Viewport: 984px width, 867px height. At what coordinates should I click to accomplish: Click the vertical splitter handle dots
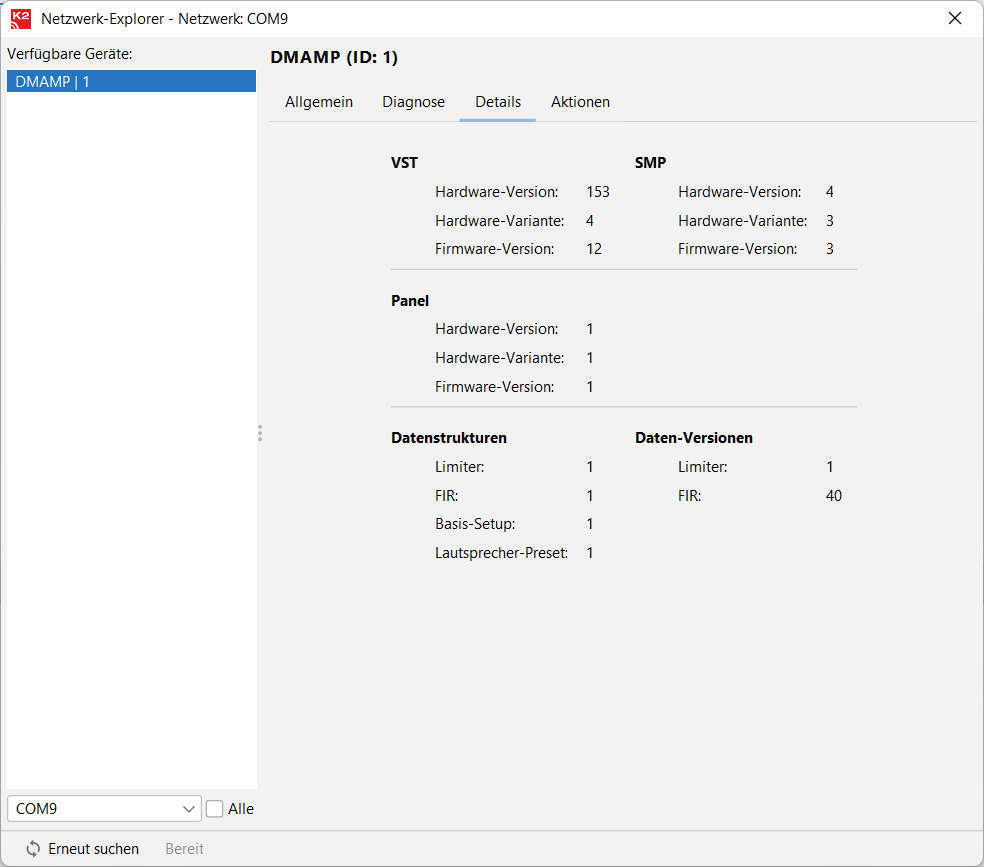(260, 433)
